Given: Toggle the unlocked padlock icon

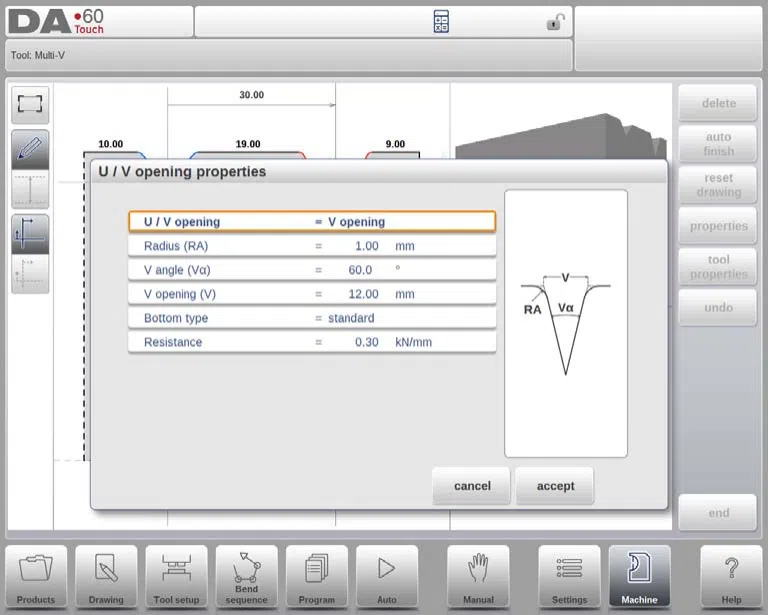Looking at the screenshot, I should coord(555,22).
